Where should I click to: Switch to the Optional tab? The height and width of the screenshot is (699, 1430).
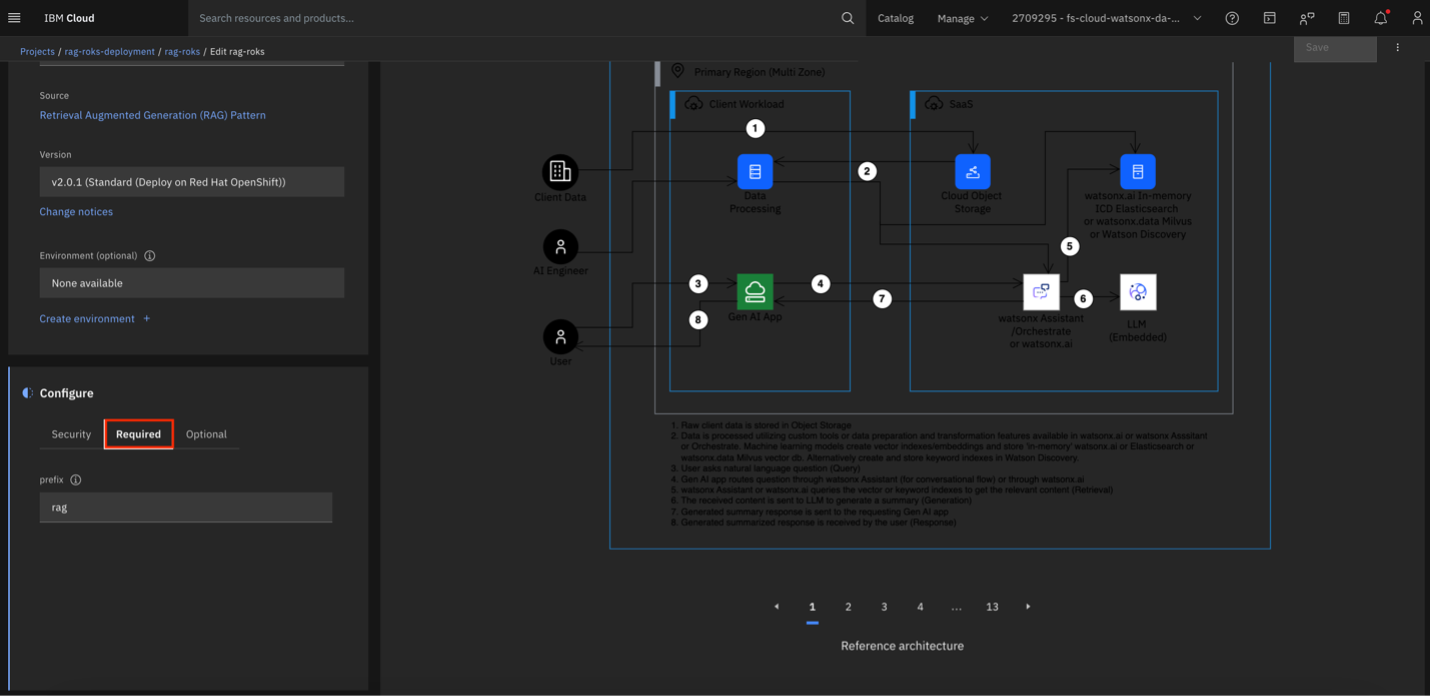(x=206, y=434)
